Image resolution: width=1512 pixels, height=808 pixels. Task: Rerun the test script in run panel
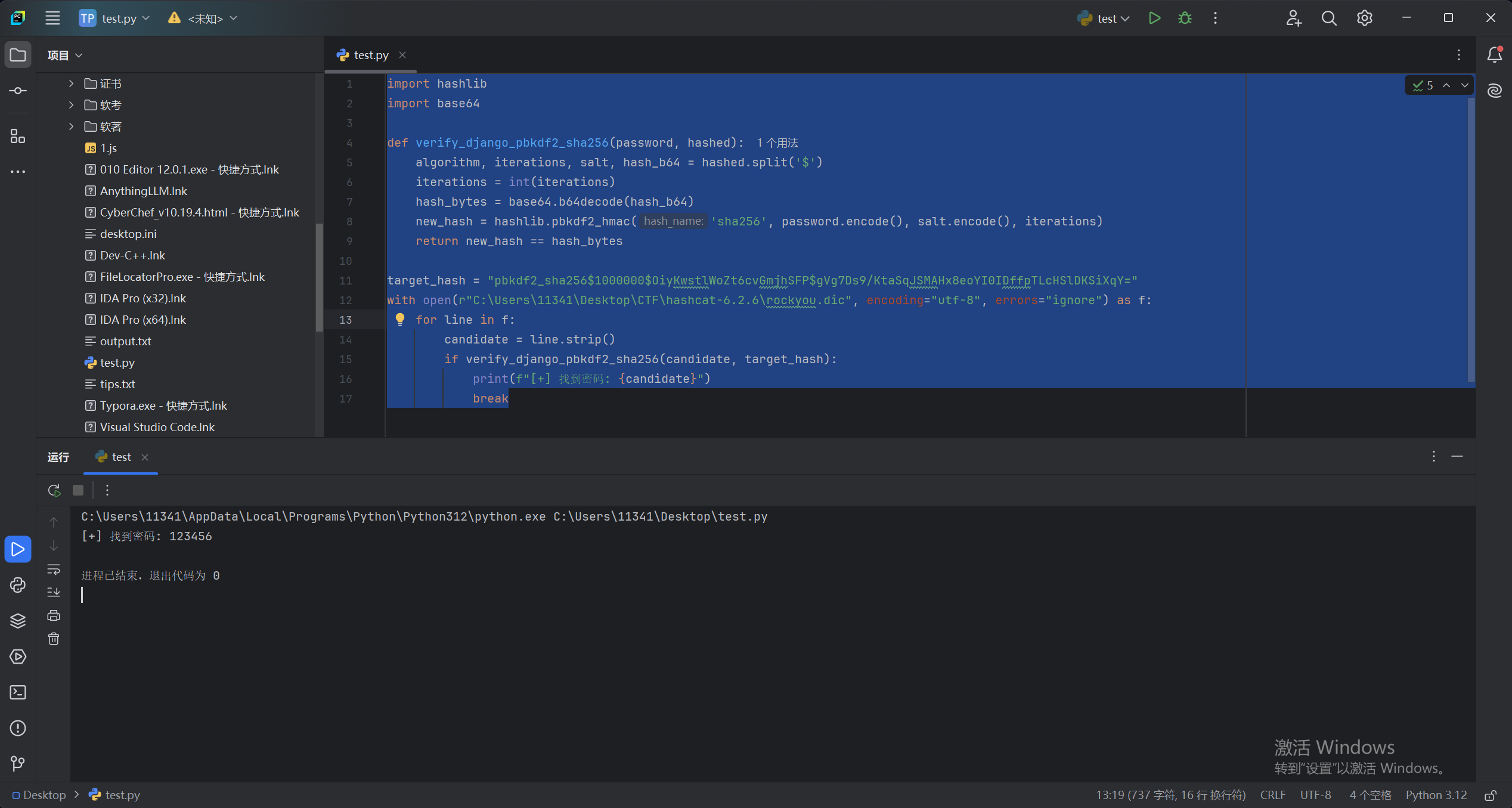point(54,490)
